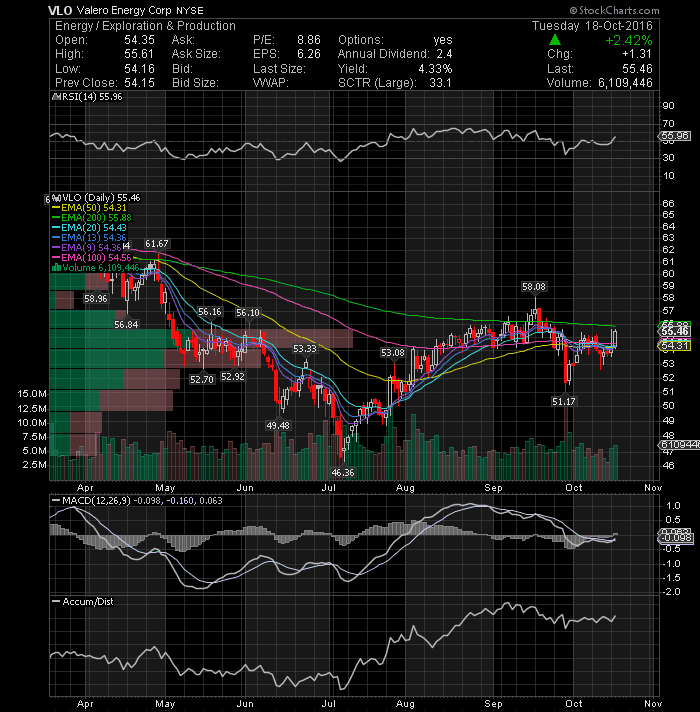The image size is (700, 712).
Task: Click the 90 level on the RSI axis
Action: coord(669,106)
